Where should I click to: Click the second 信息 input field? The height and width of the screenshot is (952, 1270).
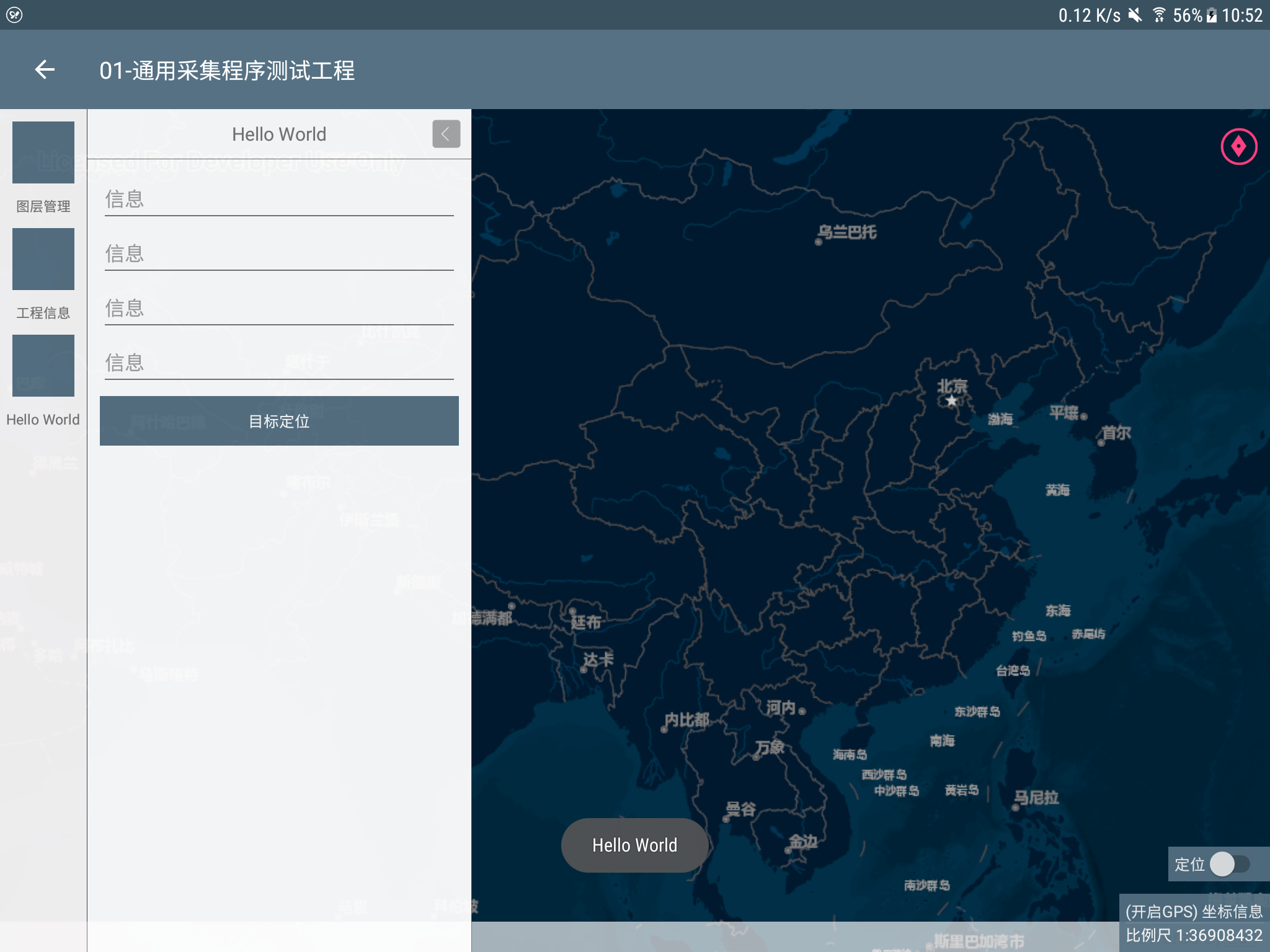pyautogui.click(x=279, y=254)
